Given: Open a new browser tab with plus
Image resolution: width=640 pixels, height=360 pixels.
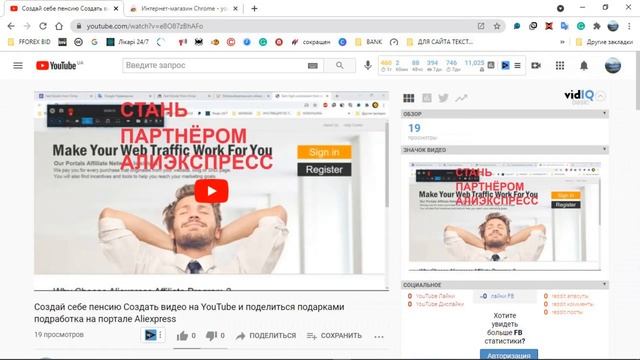Looking at the screenshot, I should [254, 9].
